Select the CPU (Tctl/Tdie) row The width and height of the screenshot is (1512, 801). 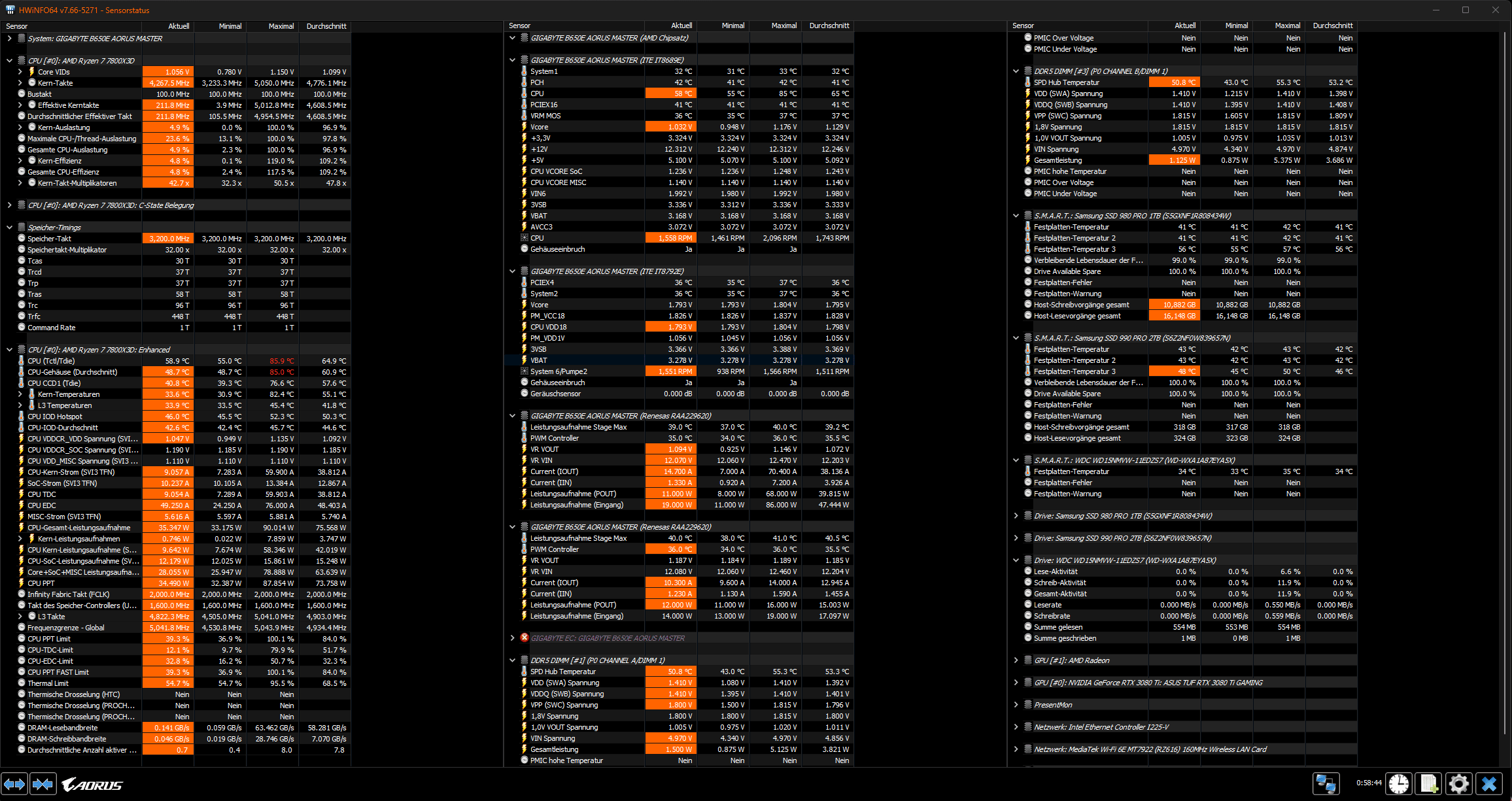(x=177, y=361)
